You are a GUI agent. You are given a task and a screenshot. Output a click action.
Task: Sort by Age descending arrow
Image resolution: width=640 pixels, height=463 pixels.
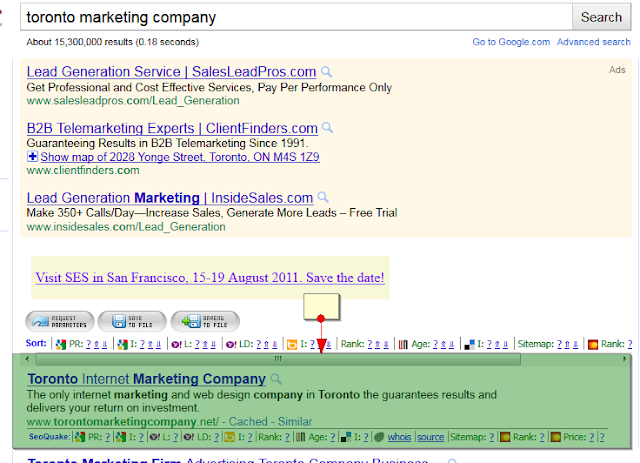pos(451,344)
